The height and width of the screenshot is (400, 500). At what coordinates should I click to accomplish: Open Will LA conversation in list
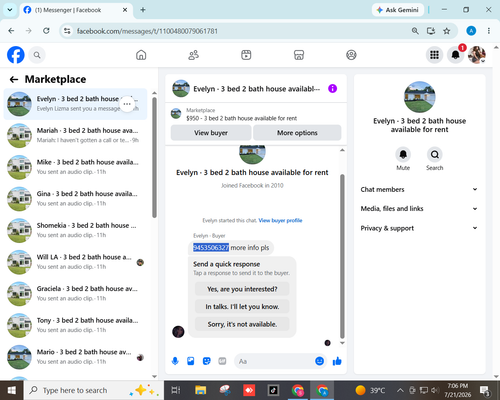76,262
